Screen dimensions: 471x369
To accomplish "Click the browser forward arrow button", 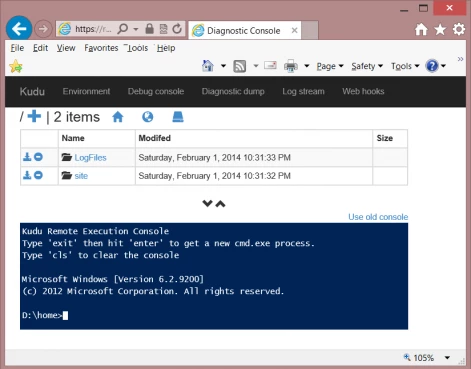I will [43, 29].
